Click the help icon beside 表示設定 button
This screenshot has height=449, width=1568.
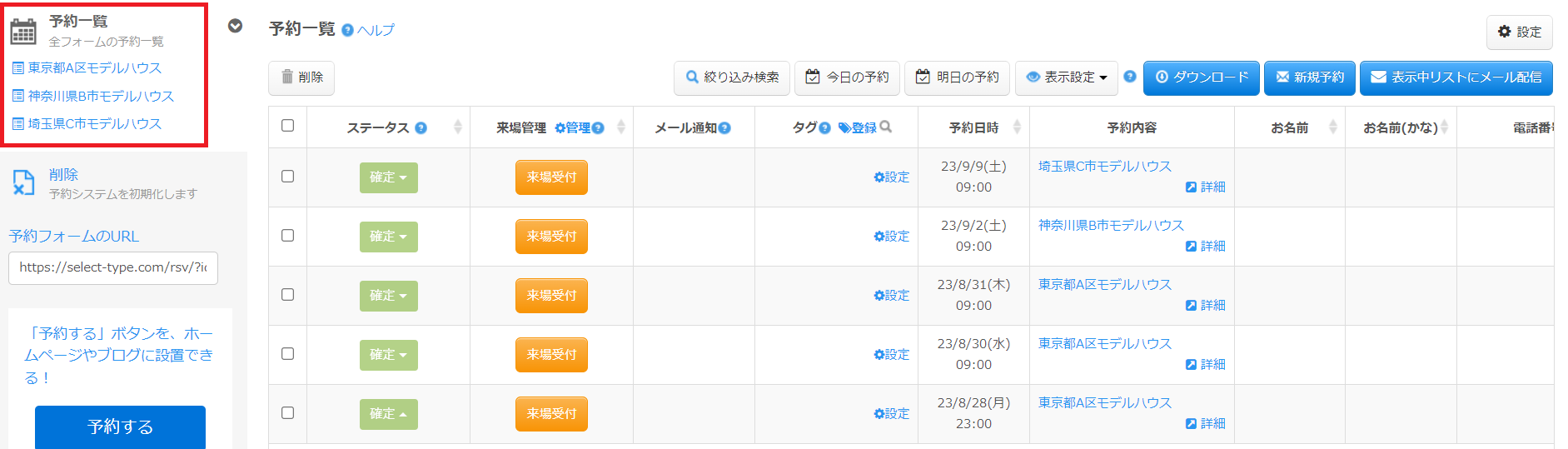1129,77
